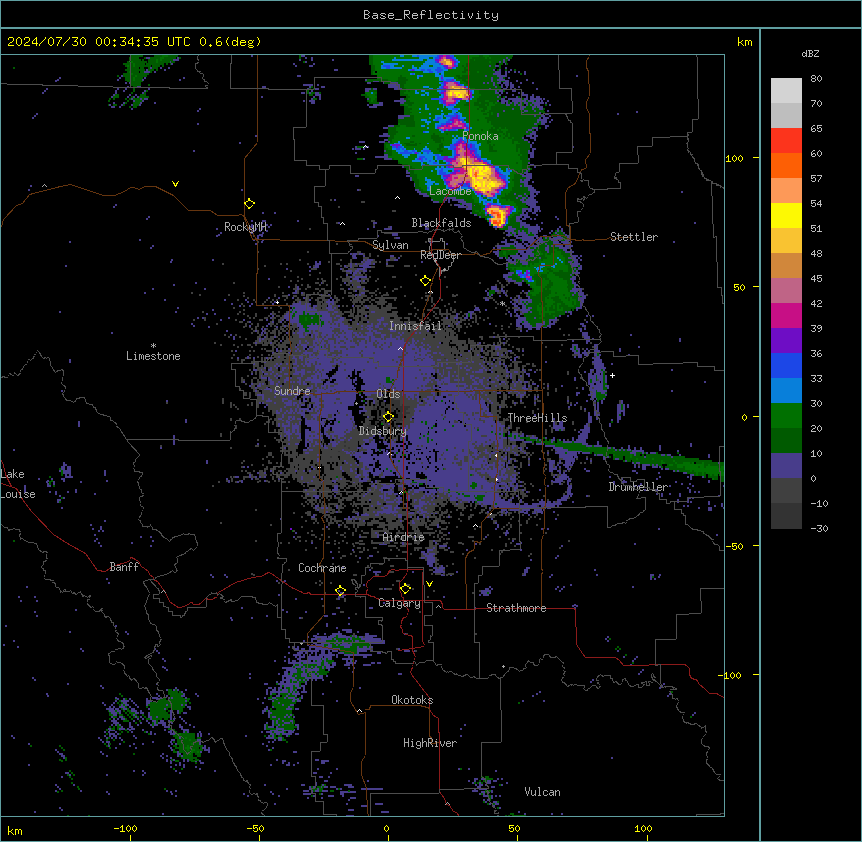Click the ThreeHills city label
862x842 pixels.
point(537,418)
